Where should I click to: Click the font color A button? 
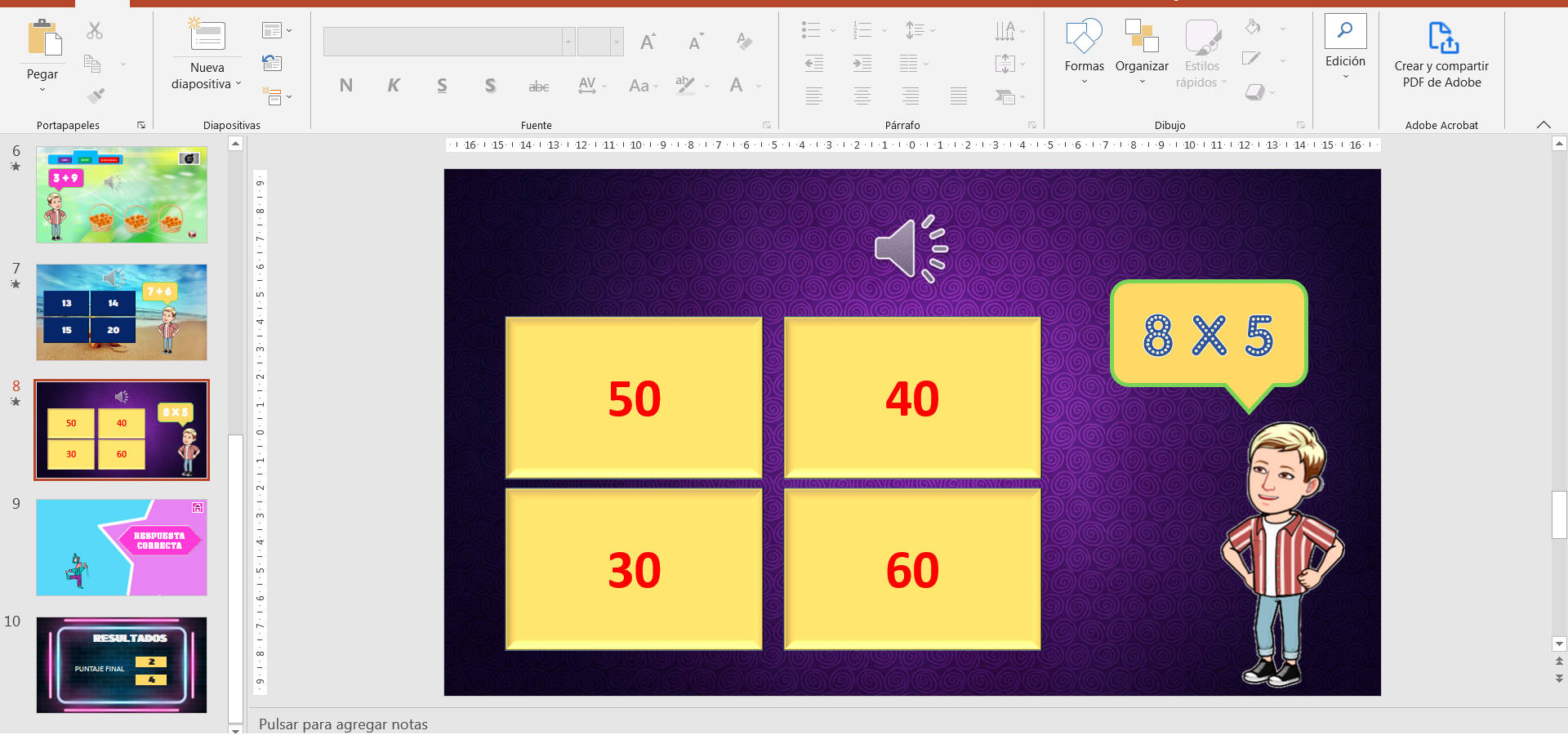tap(737, 86)
